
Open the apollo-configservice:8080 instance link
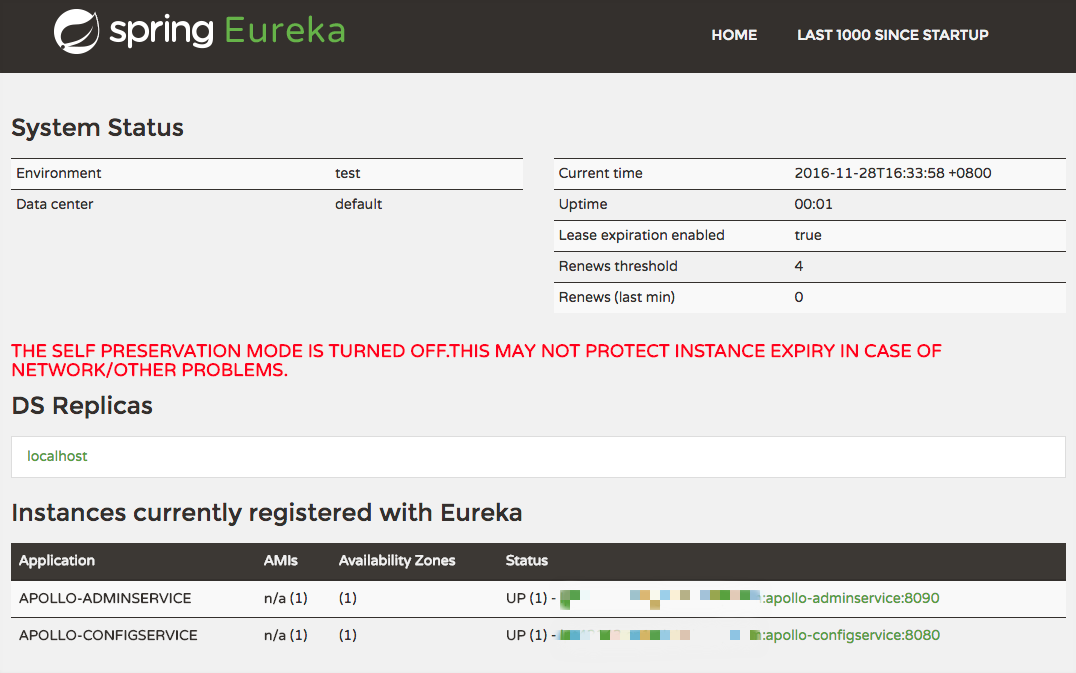pyautogui.click(x=851, y=635)
